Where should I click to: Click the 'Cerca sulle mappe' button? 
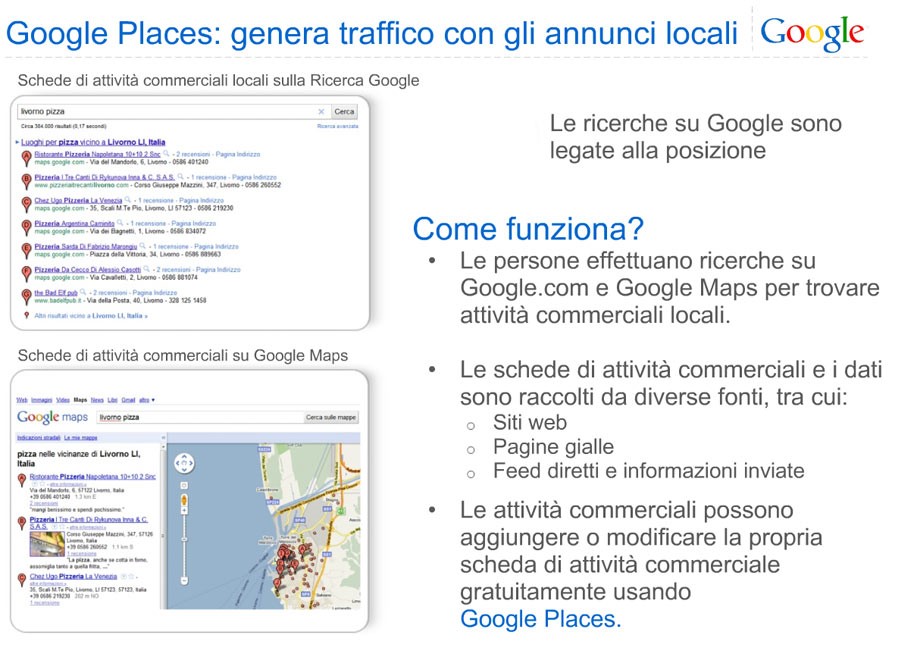[331, 417]
